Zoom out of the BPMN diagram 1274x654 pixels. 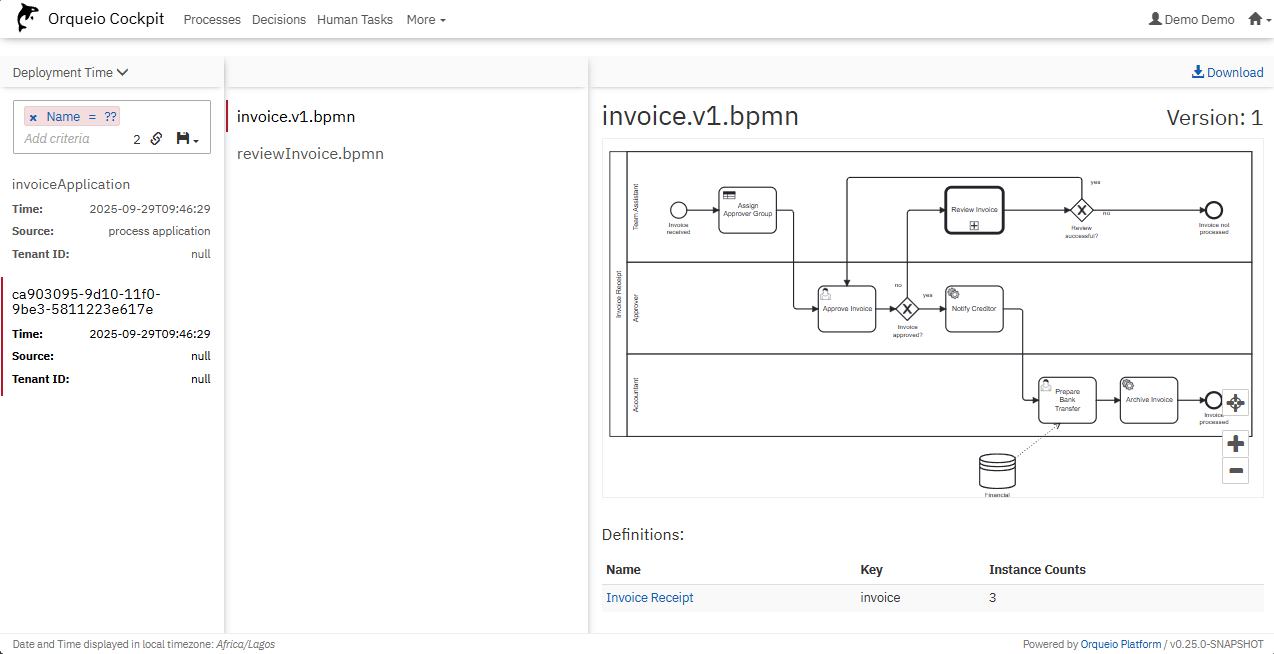point(1235,471)
